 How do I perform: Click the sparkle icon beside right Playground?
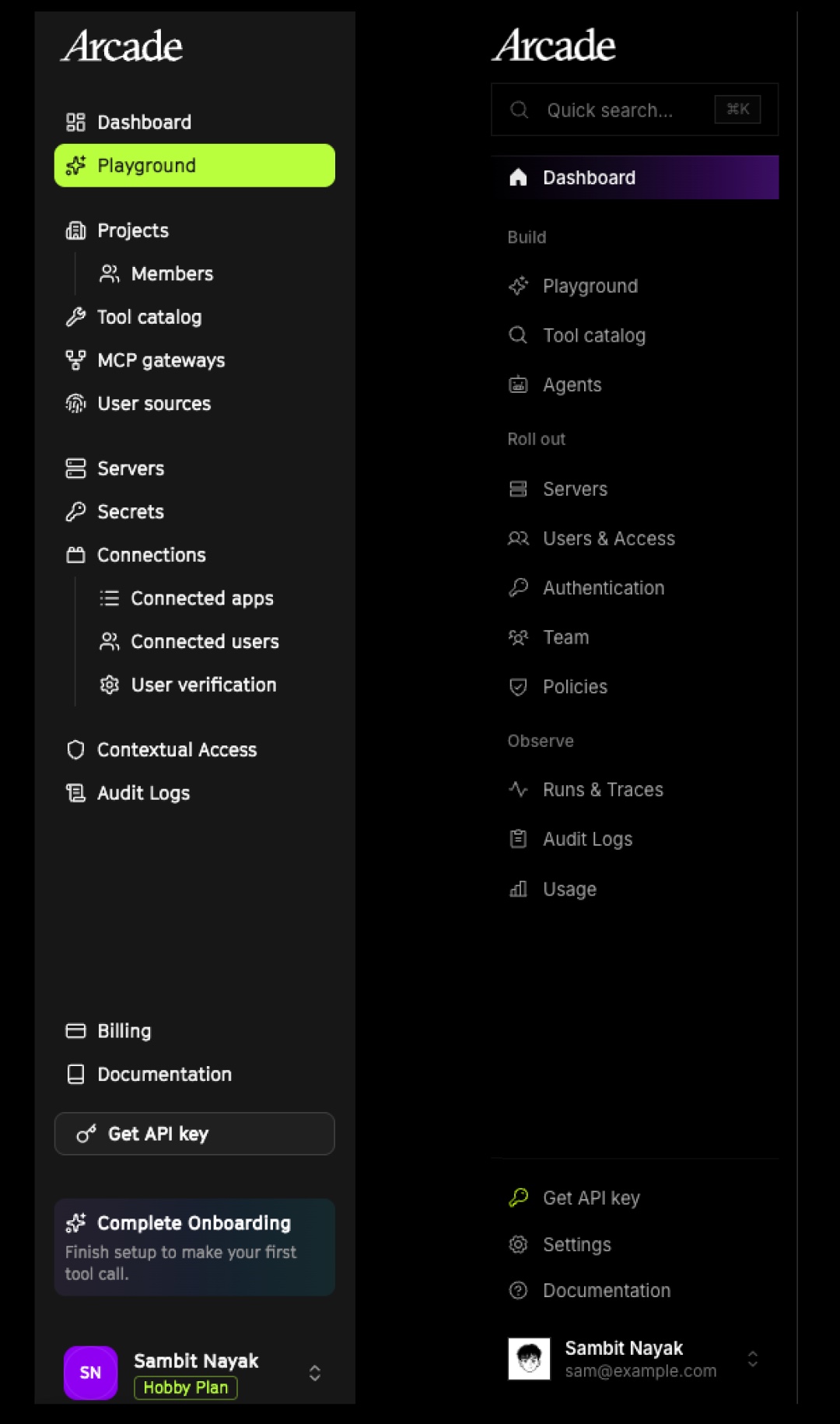point(518,286)
